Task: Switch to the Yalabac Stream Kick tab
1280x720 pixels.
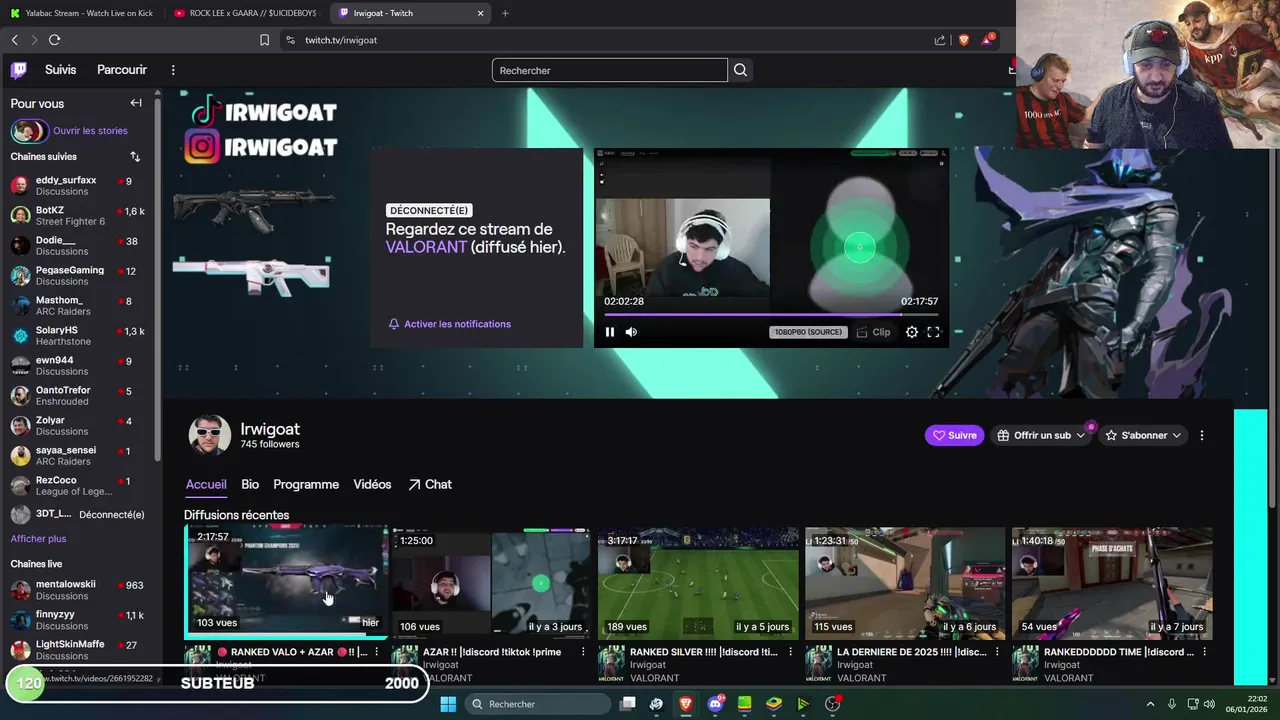Action: pyautogui.click(x=82, y=13)
